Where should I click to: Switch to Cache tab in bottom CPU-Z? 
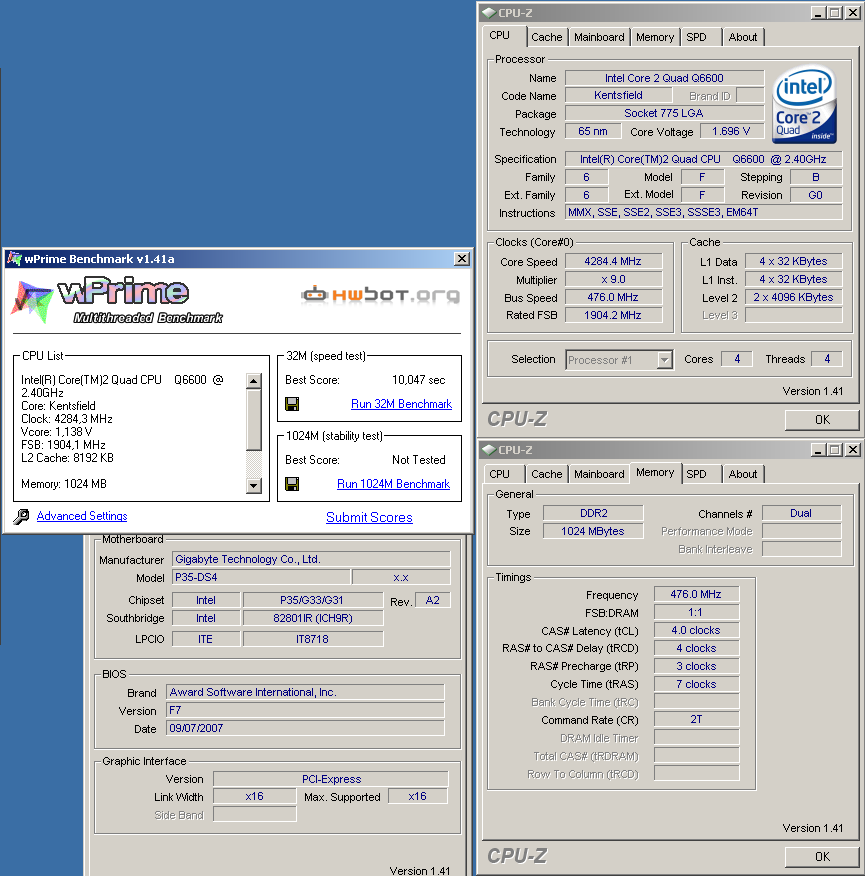546,474
